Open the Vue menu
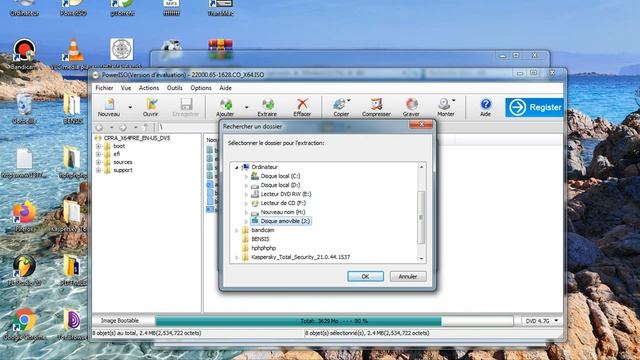This screenshot has height=360, width=640. click(x=126, y=88)
